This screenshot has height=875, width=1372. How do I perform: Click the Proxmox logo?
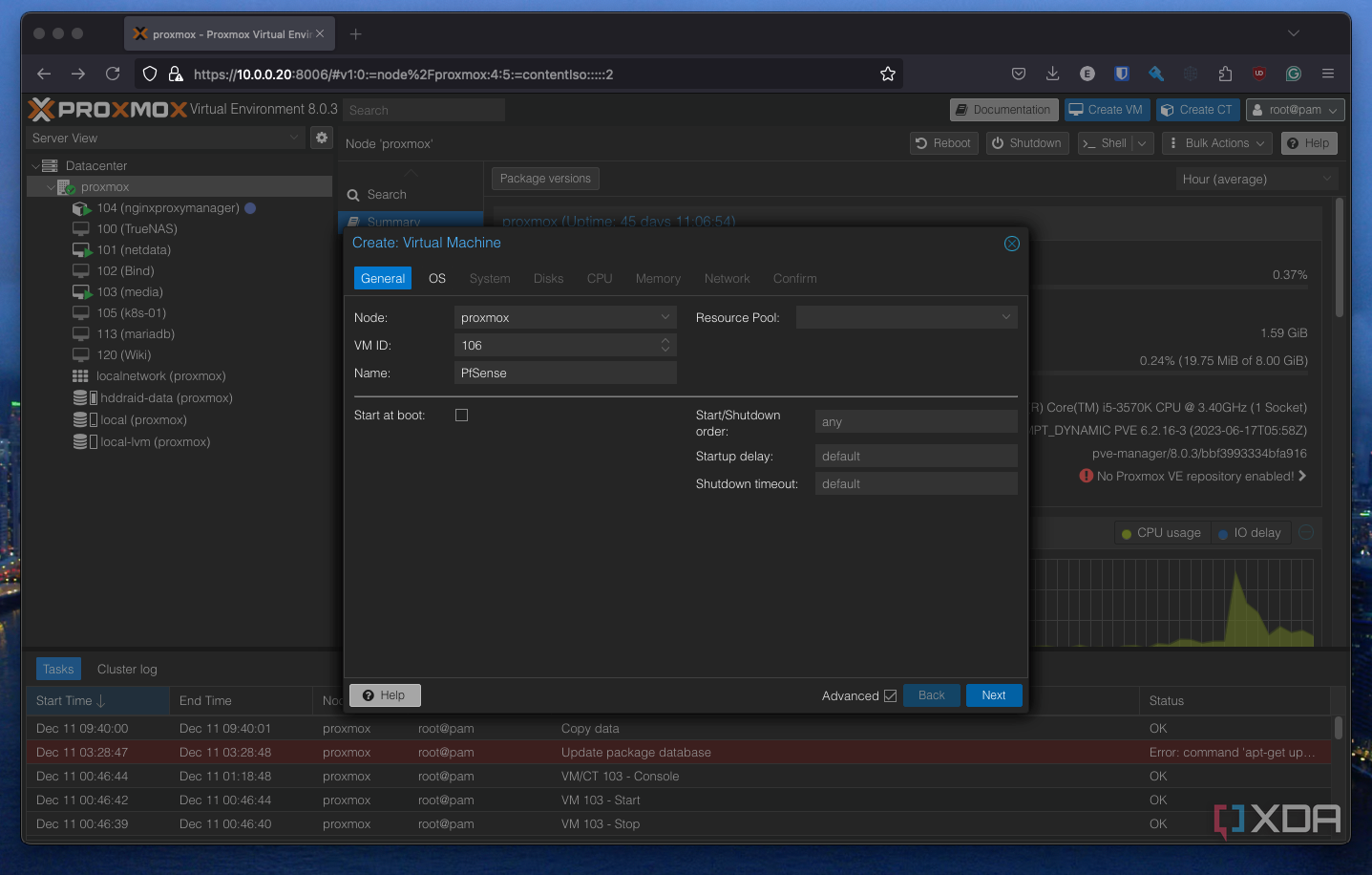point(107,109)
